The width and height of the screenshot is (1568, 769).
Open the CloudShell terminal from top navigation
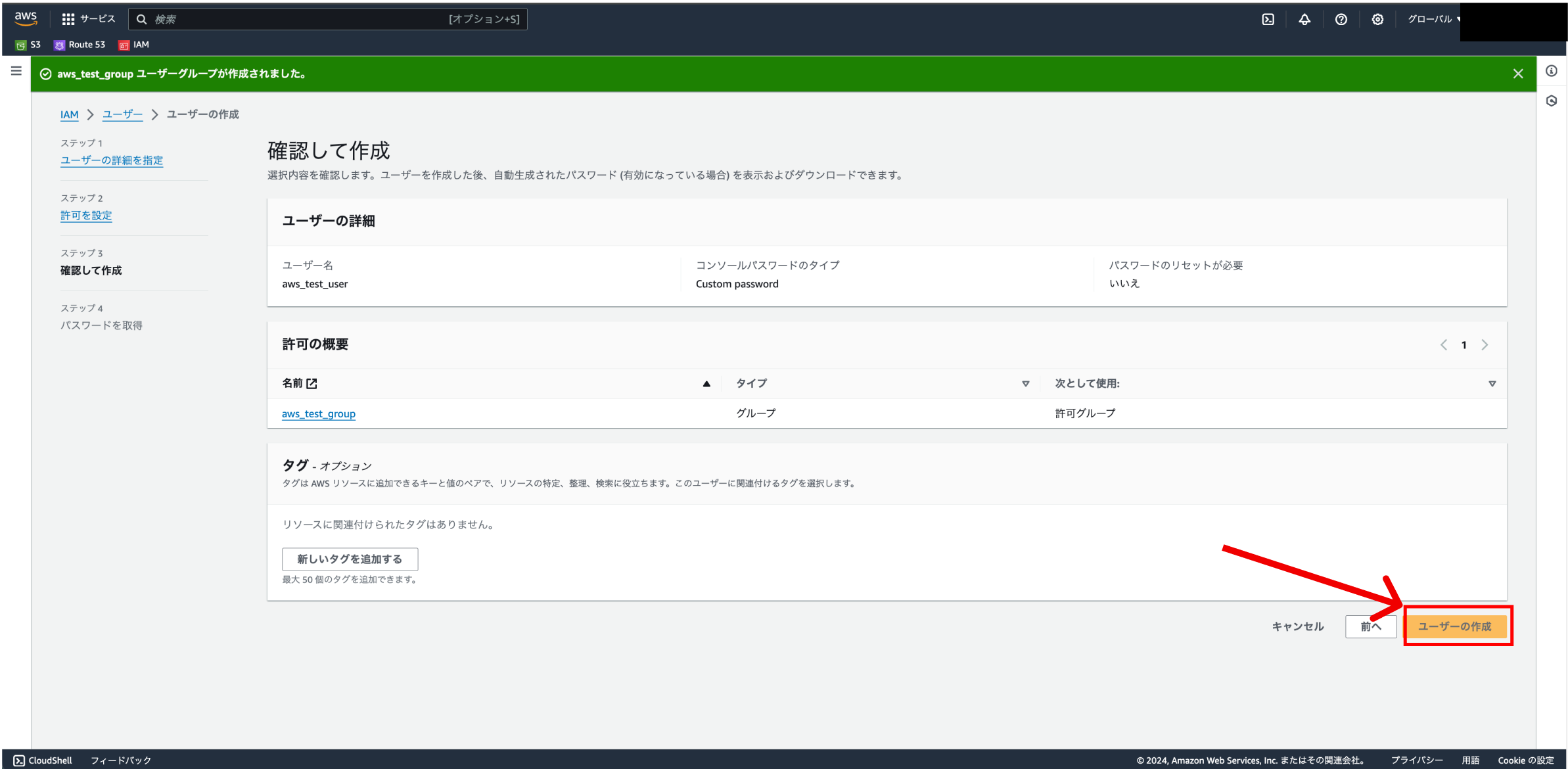pos(1268,19)
